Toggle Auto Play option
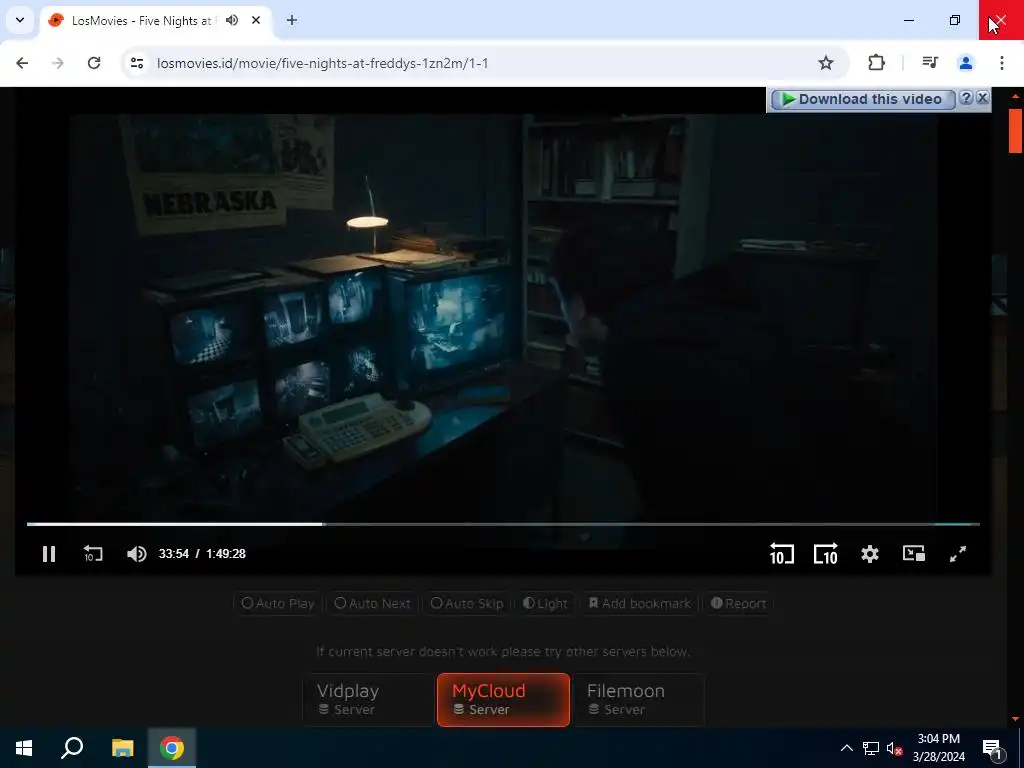Screen dimensions: 1024x768 (x=278, y=603)
